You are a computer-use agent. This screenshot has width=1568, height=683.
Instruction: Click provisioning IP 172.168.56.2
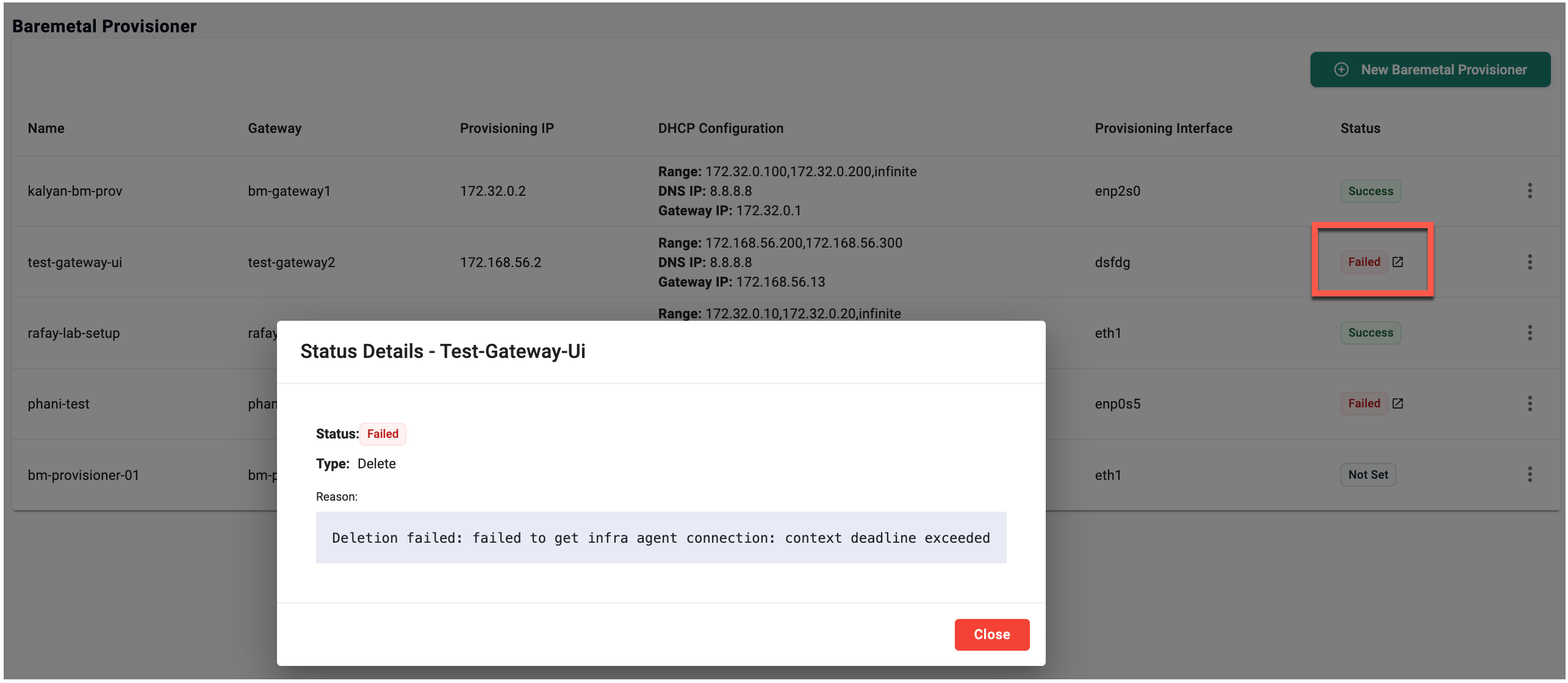tap(500, 262)
